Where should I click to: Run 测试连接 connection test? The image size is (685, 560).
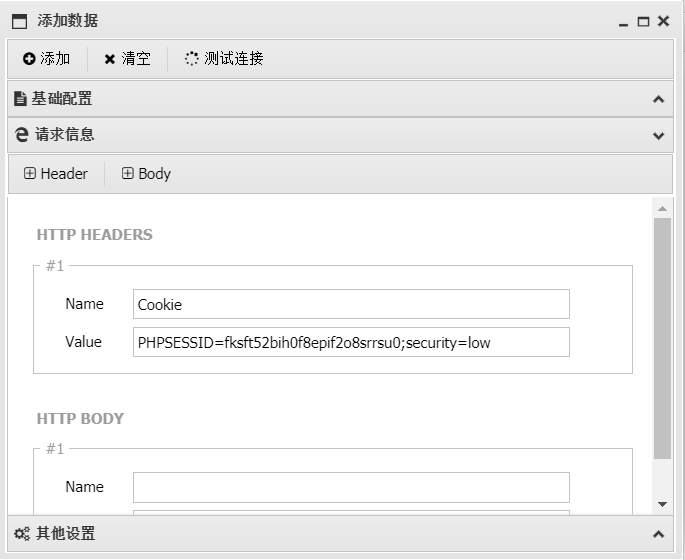pyautogui.click(x=224, y=59)
